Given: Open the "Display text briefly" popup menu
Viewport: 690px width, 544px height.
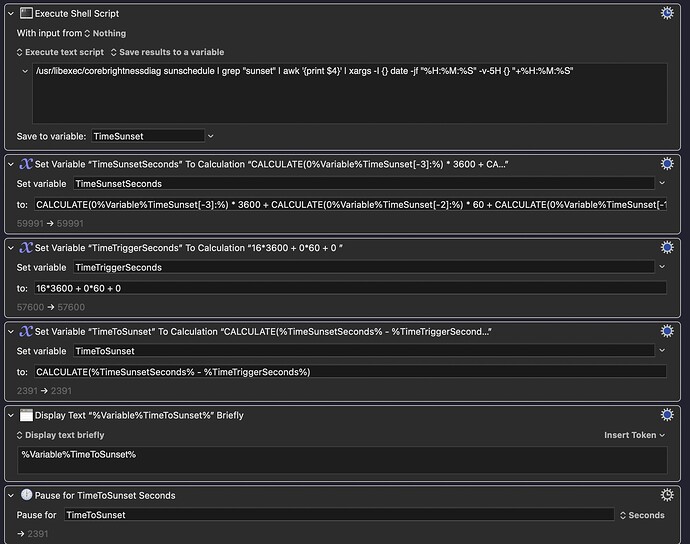Looking at the screenshot, I should [60, 435].
